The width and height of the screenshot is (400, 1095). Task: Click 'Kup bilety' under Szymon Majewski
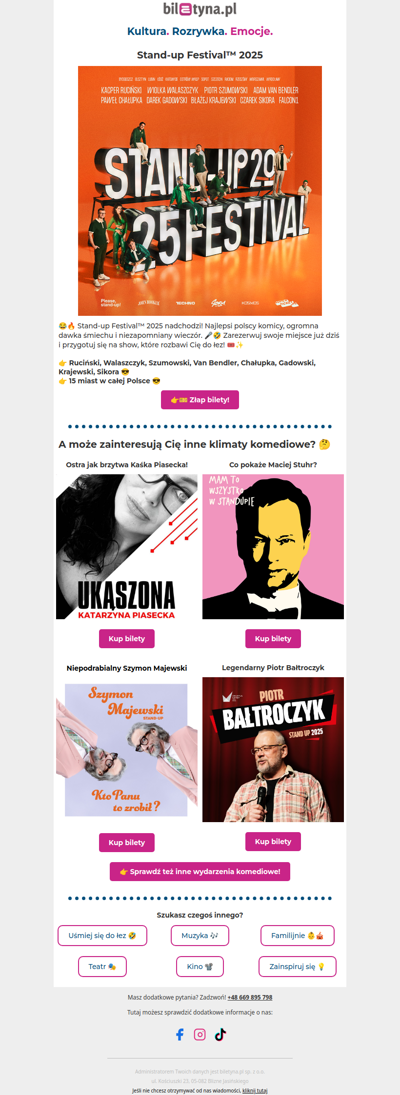pos(126,842)
